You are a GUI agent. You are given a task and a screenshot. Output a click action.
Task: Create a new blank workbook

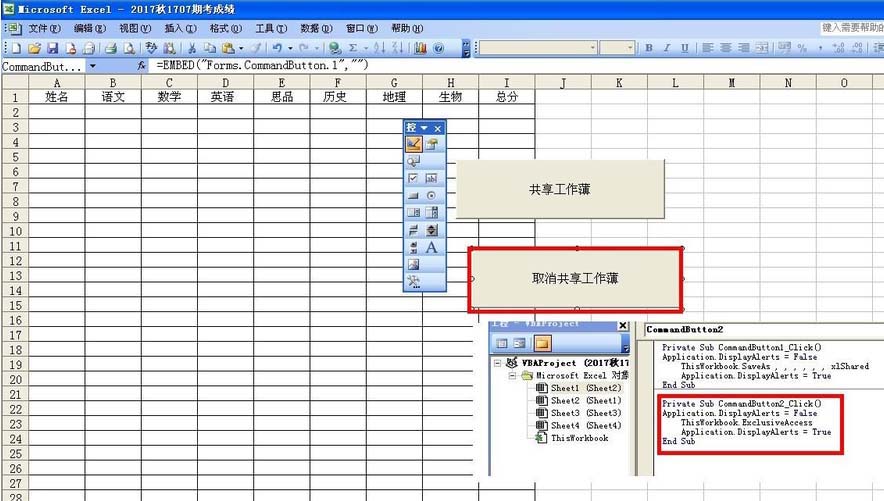[x=16, y=48]
